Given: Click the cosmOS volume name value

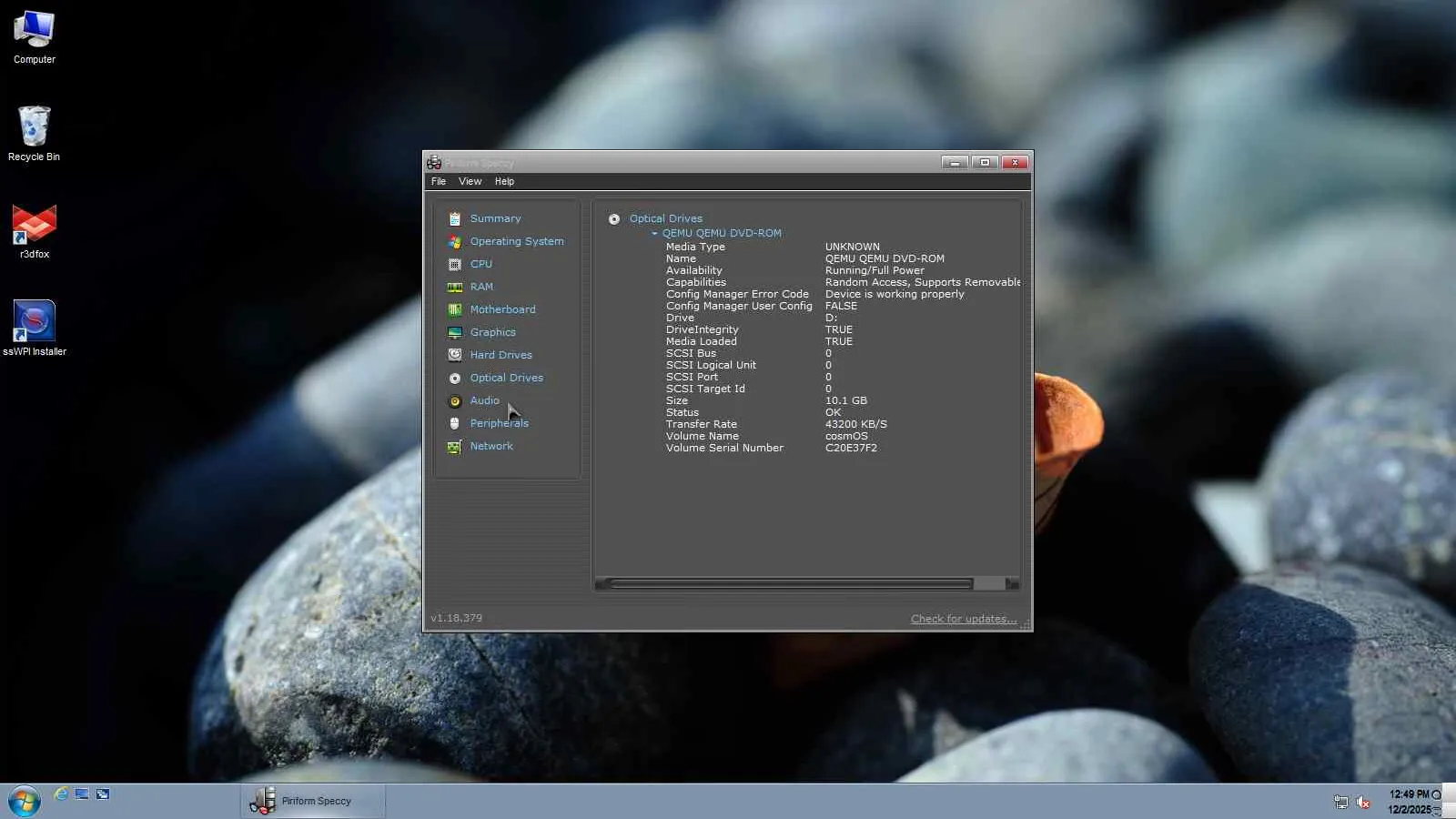Looking at the screenshot, I should (846, 436).
